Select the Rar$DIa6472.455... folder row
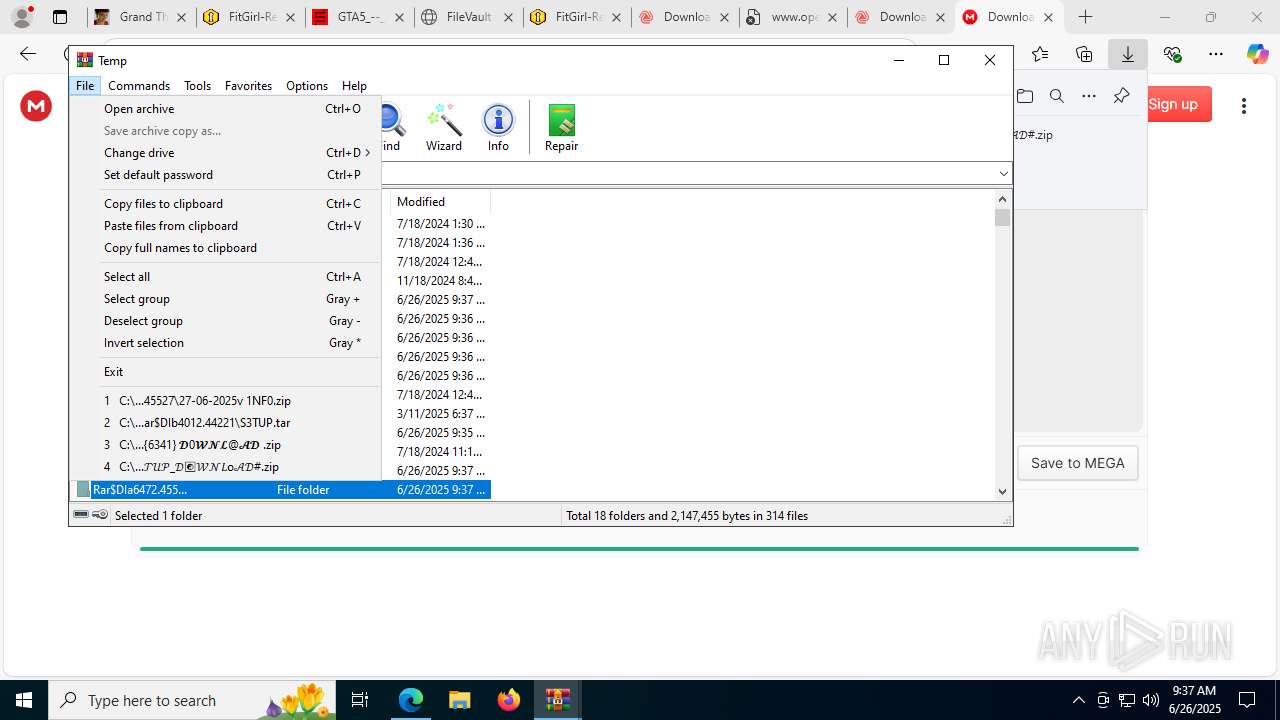 [280, 490]
